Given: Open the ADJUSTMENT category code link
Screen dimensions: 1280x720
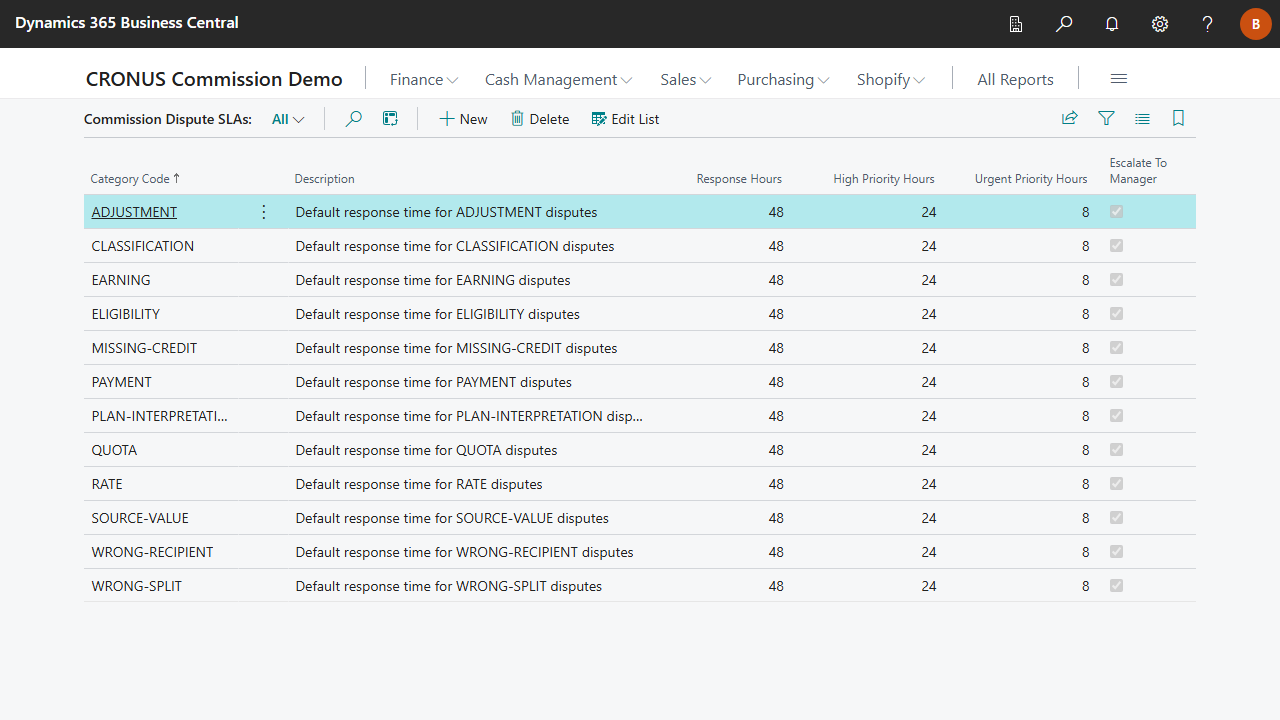Looking at the screenshot, I should [x=134, y=212].
